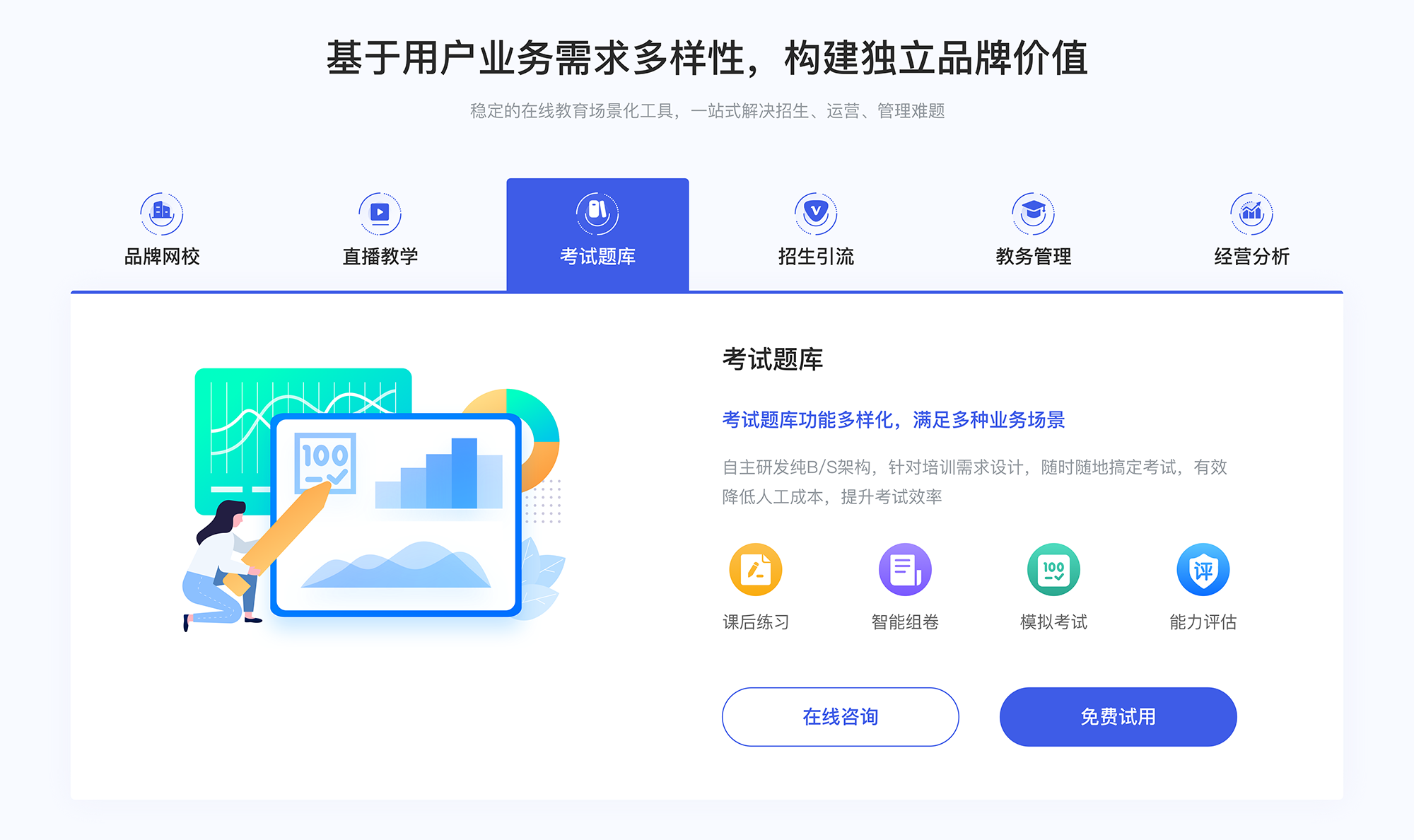The width and height of the screenshot is (1414, 840).
Task: Open the 招生引流 section icon
Action: tap(809, 210)
